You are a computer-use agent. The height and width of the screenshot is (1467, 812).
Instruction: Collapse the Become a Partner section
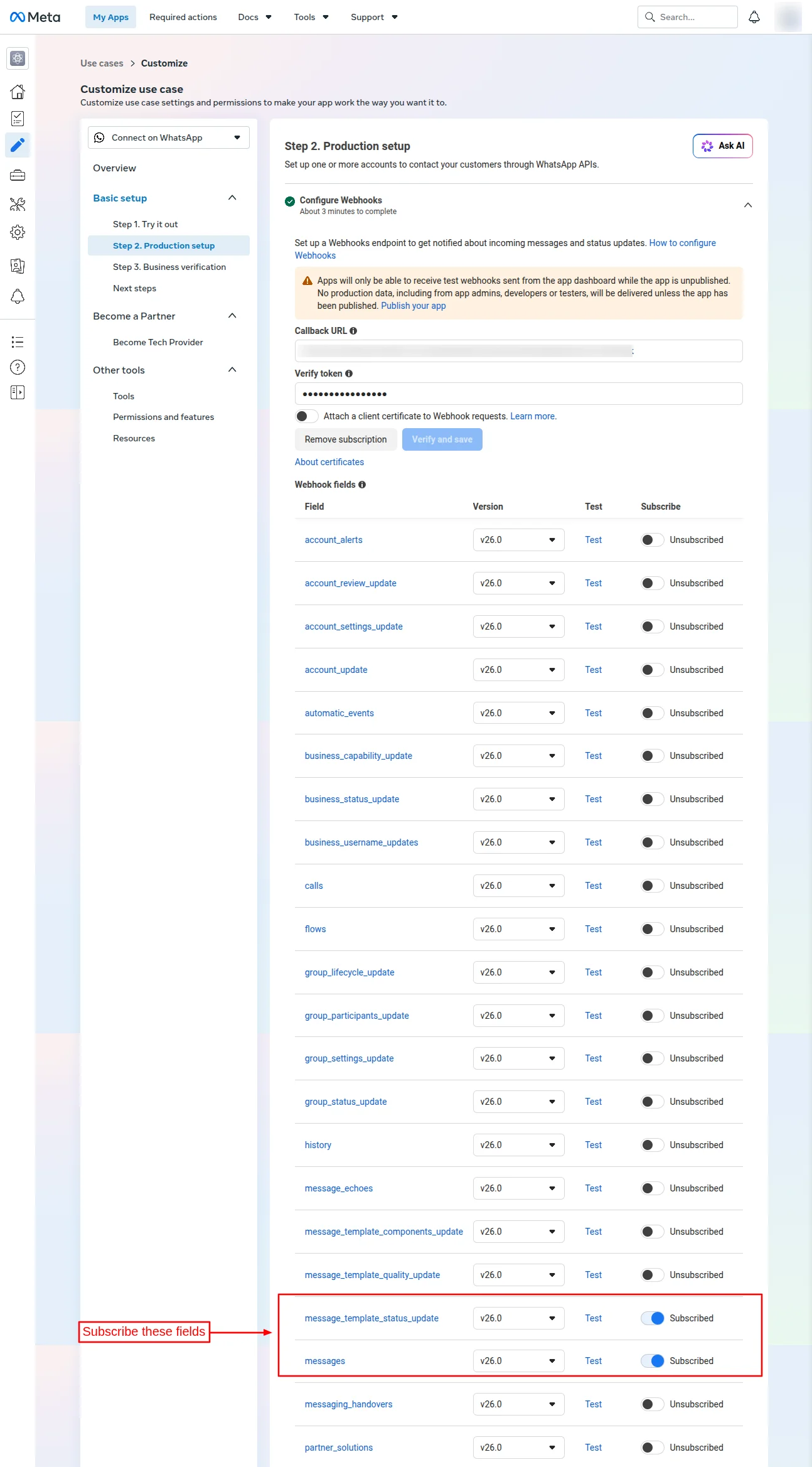[x=232, y=316]
